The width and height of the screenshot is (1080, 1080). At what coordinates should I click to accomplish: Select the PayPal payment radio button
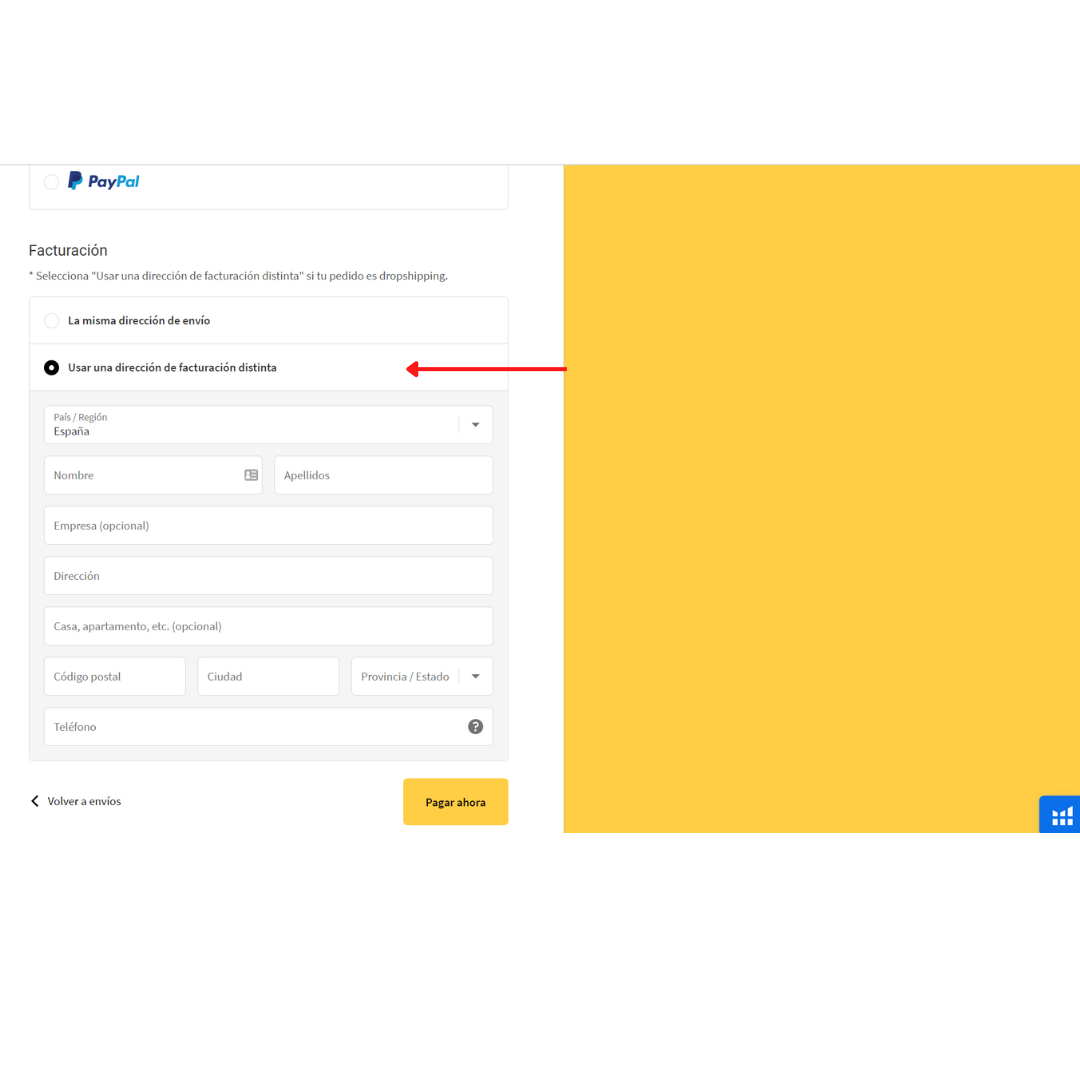51,182
